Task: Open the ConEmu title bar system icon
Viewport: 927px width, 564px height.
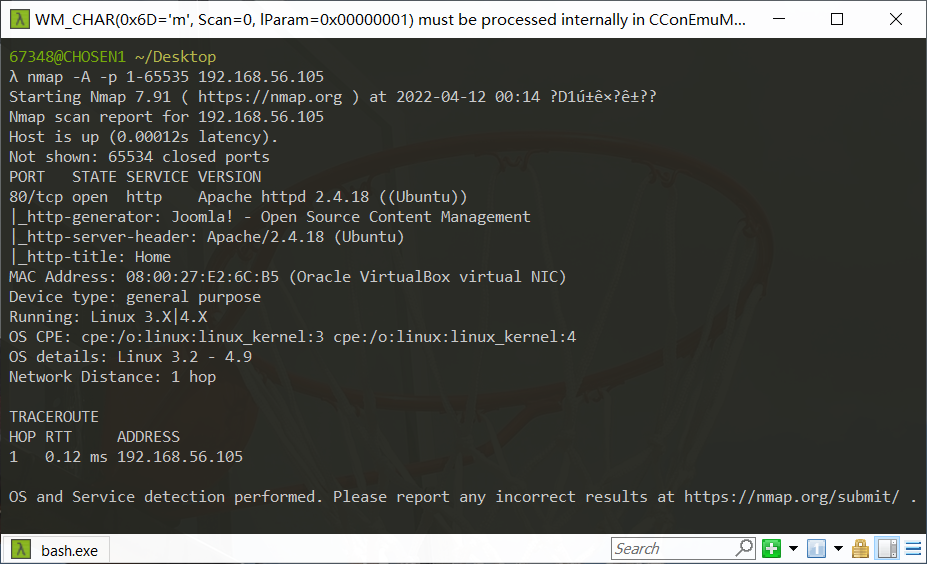Action: pos(20,19)
